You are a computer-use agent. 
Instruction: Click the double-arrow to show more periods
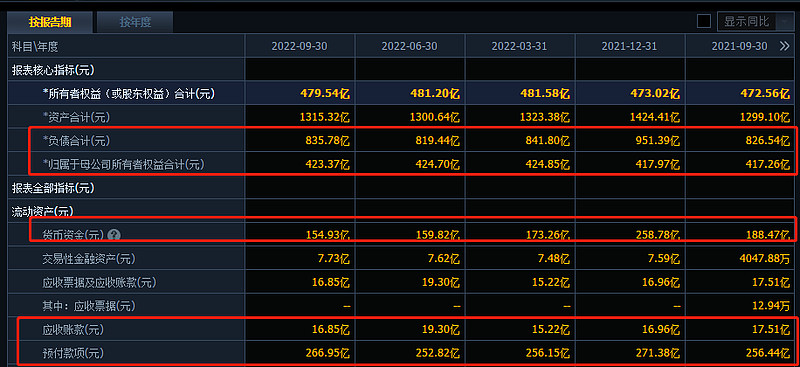point(785,46)
